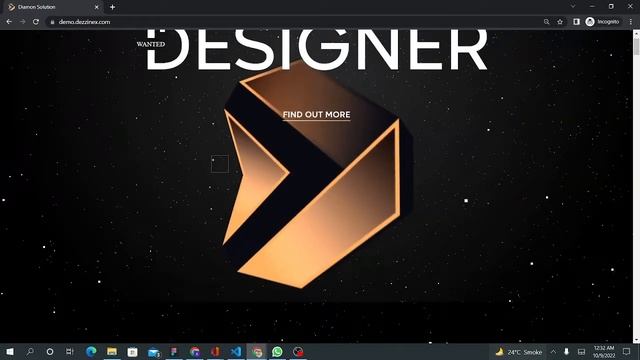
Task: Open the Chrome three-dot menu
Action: (631, 22)
